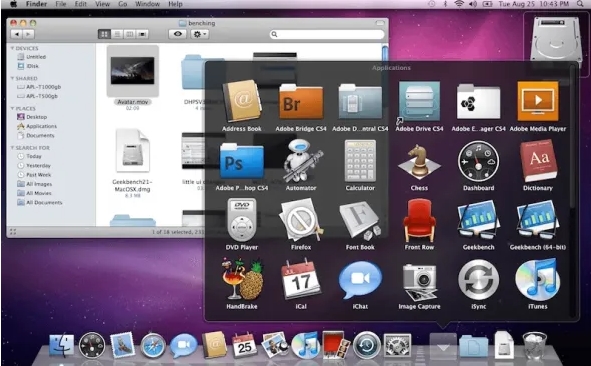Image resolution: width=591 pixels, height=366 pixels.
Task: Launch Firefox from the Applications stack
Action: pyautogui.click(x=301, y=220)
